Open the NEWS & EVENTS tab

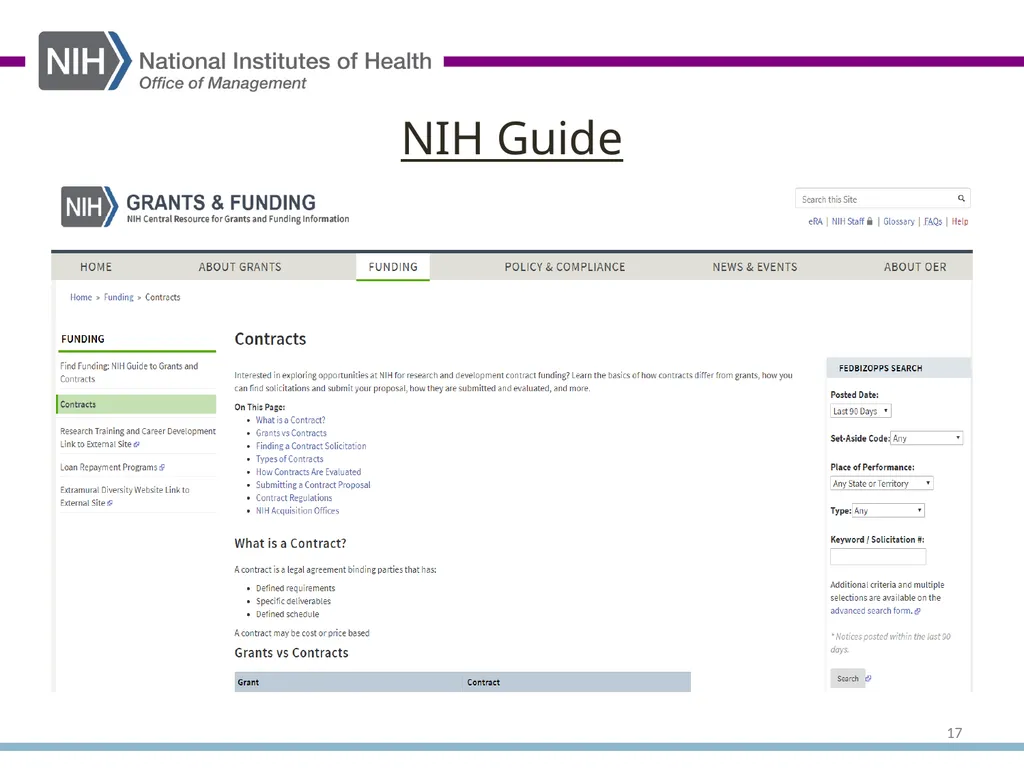point(754,267)
